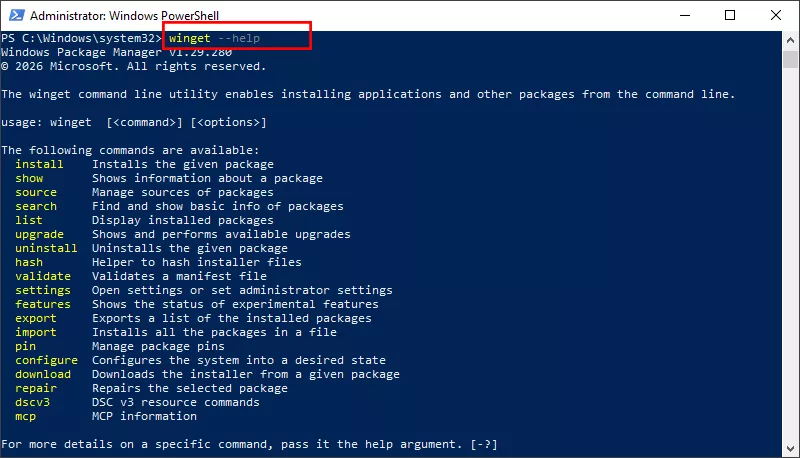This screenshot has width=800, height=458.
Task: Click 'Downloads the installer from given package'
Action: (246, 374)
